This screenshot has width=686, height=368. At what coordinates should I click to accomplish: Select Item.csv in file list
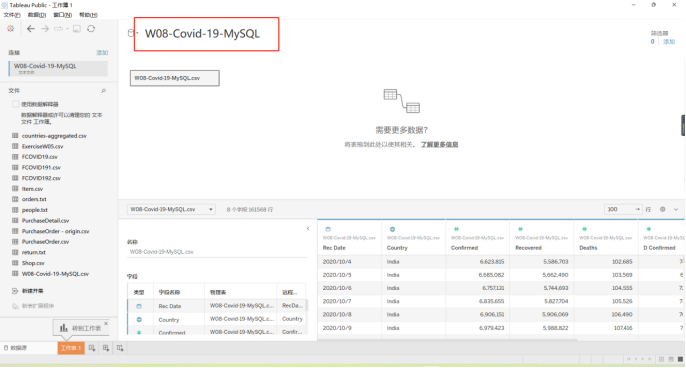[x=32, y=189]
